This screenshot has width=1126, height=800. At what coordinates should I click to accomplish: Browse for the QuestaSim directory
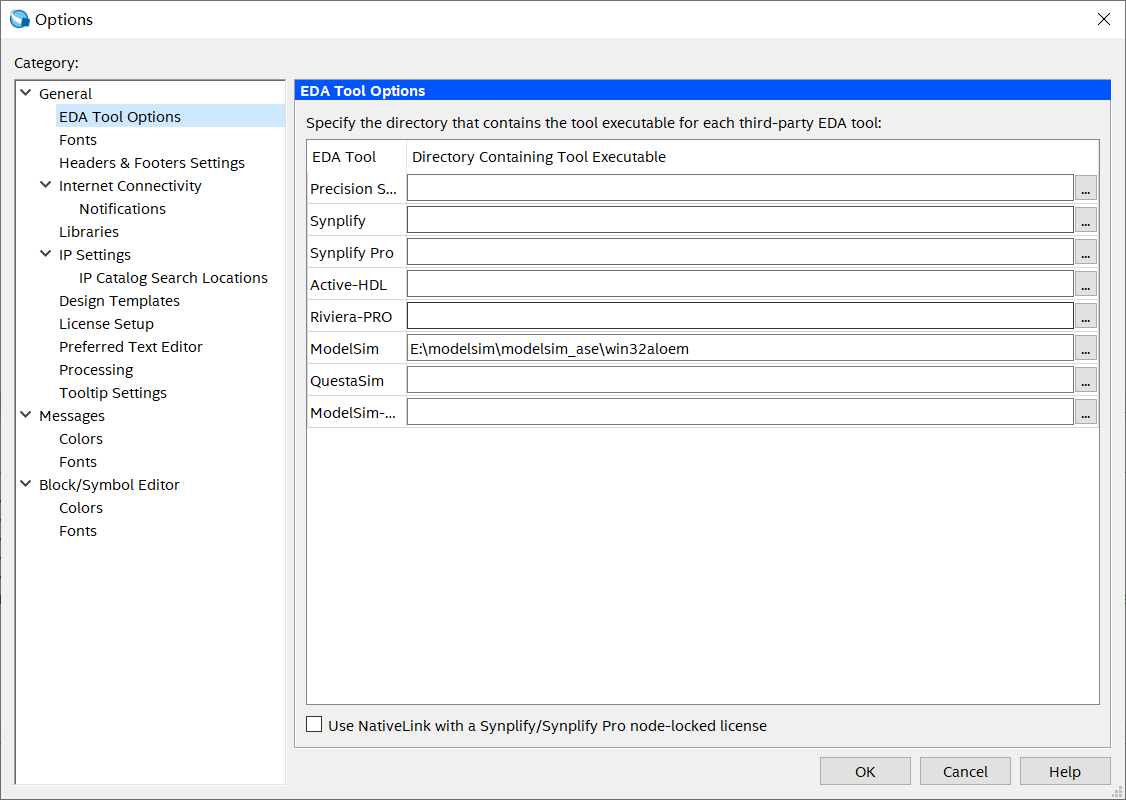tap(1086, 380)
